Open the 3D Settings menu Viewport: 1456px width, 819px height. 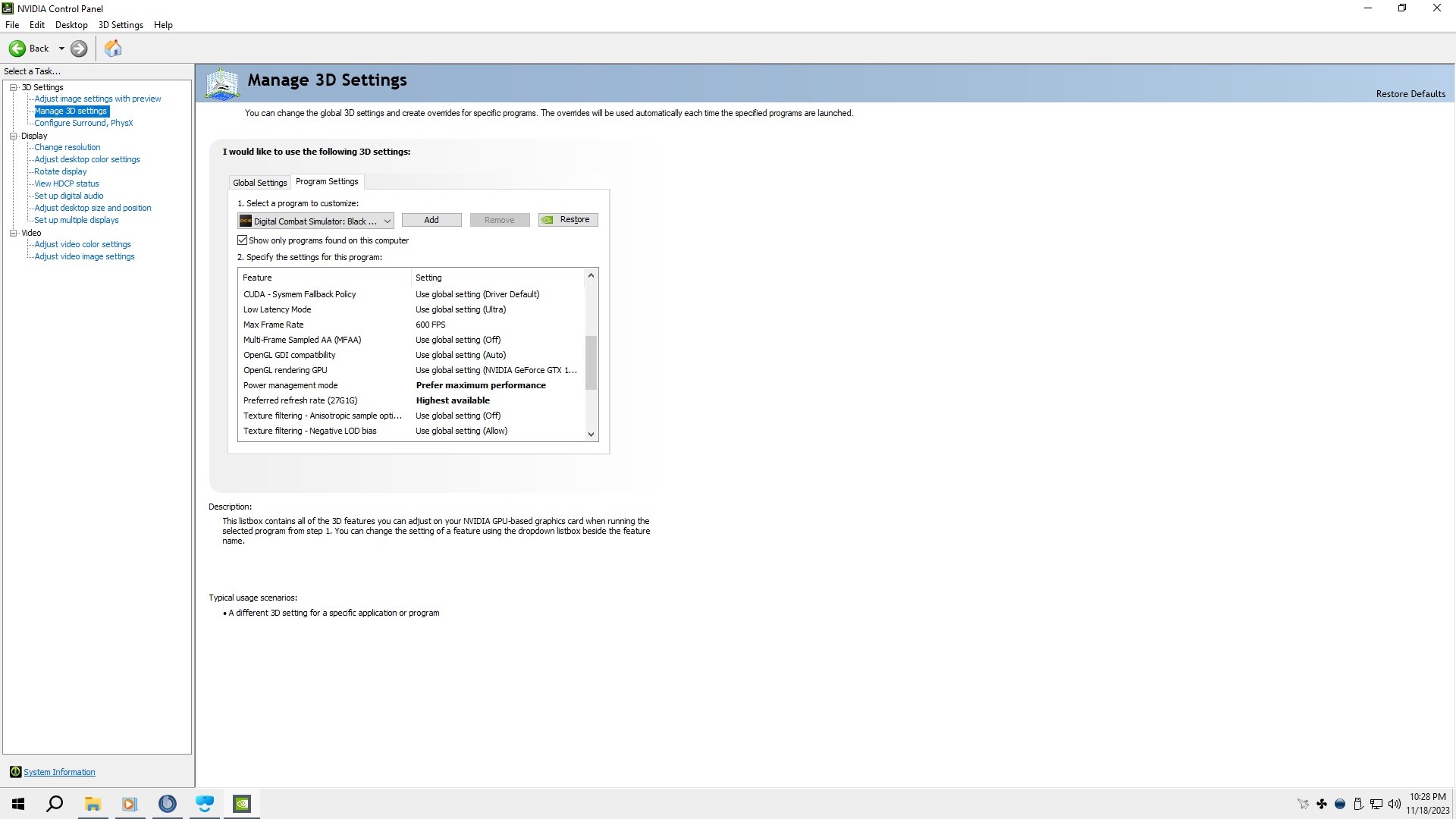click(x=121, y=25)
